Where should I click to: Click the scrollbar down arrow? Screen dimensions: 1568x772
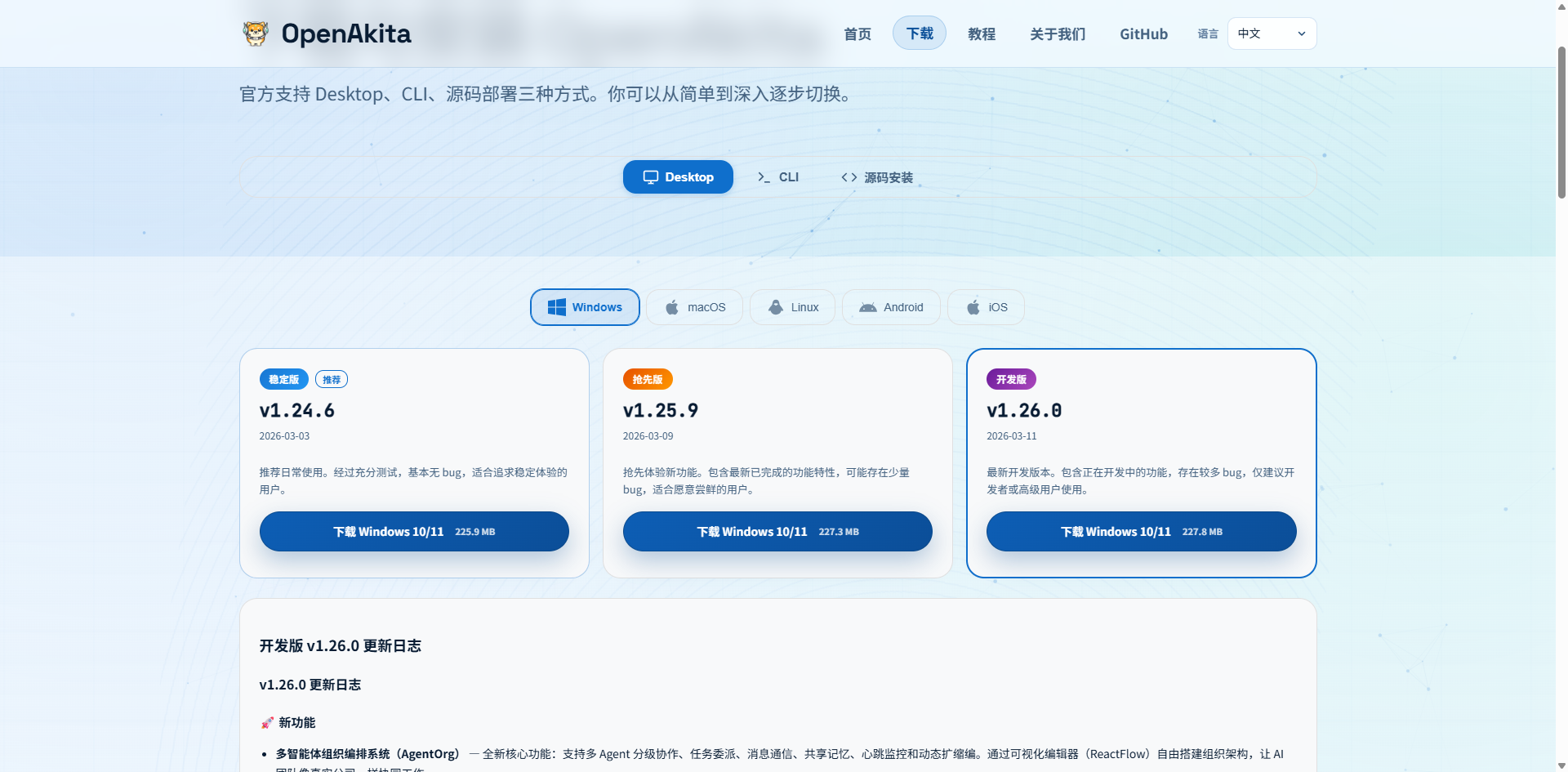pyautogui.click(x=1561, y=765)
